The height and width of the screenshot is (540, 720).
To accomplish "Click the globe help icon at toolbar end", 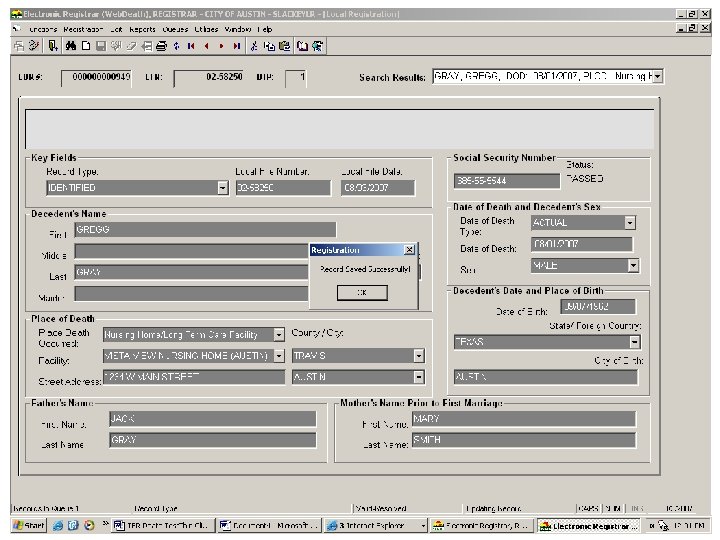I will point(317,46).
